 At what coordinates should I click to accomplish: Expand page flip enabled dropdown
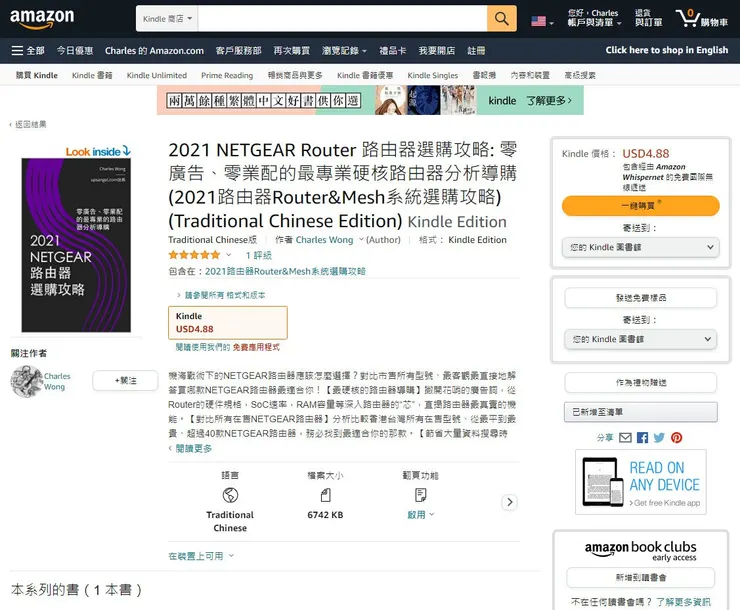[x=420, y=515]
